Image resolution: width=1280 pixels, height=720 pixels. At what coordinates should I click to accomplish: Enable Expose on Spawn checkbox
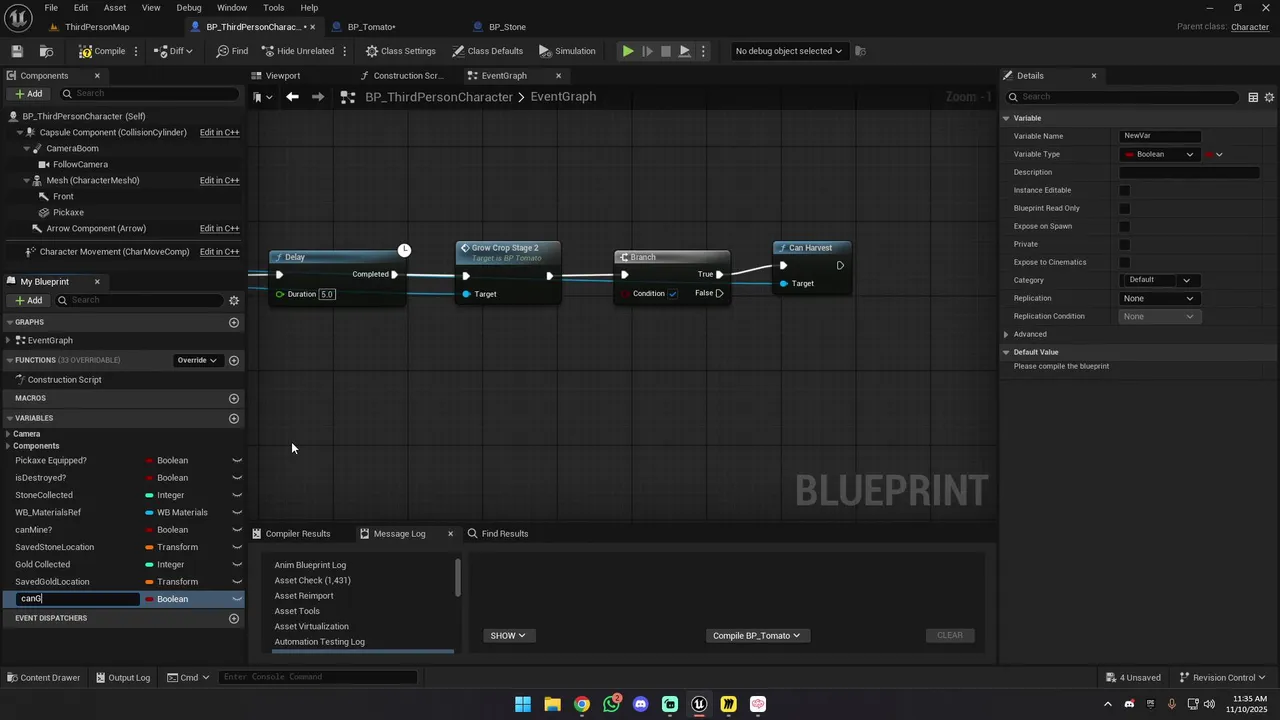1124,226
